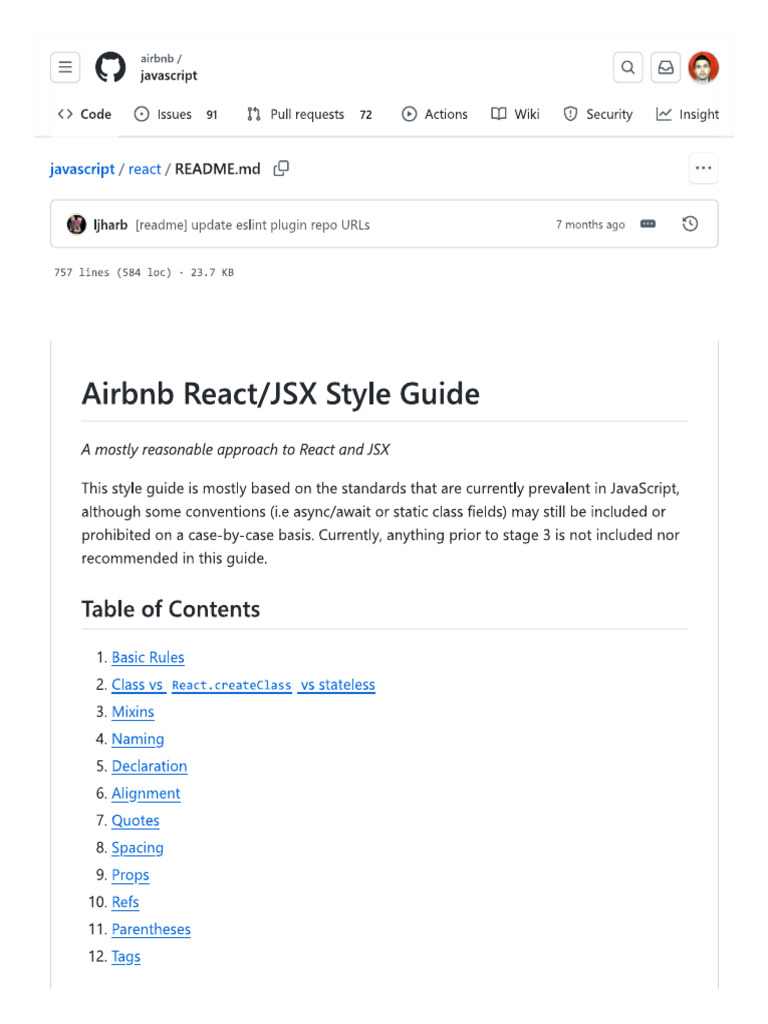
Task: Expand commit message ellipsis icon
Action: (x=648, y=224)
